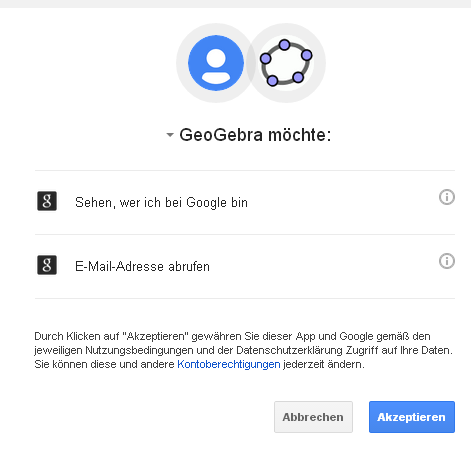Click the "GeoGebra möchte:" heading

(x=255, y=135)
